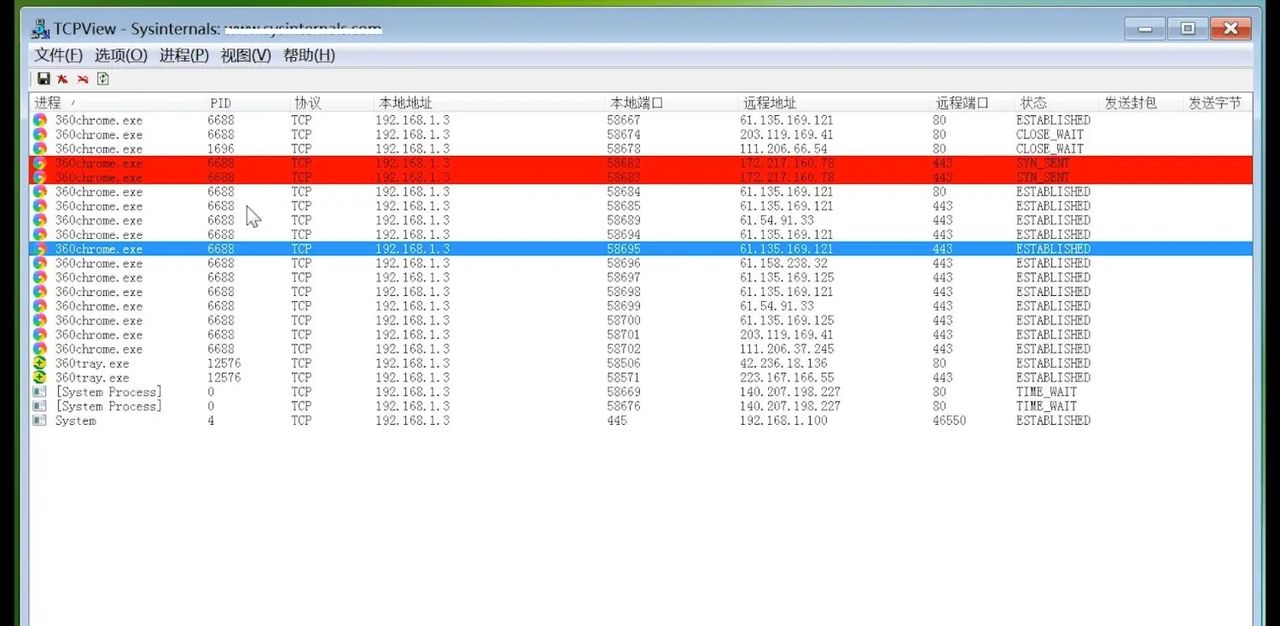This screenshot has height=626, width=1280.
Task: Click [System Process] icon in port 58676 row
Action: click(x=40, y=407)
